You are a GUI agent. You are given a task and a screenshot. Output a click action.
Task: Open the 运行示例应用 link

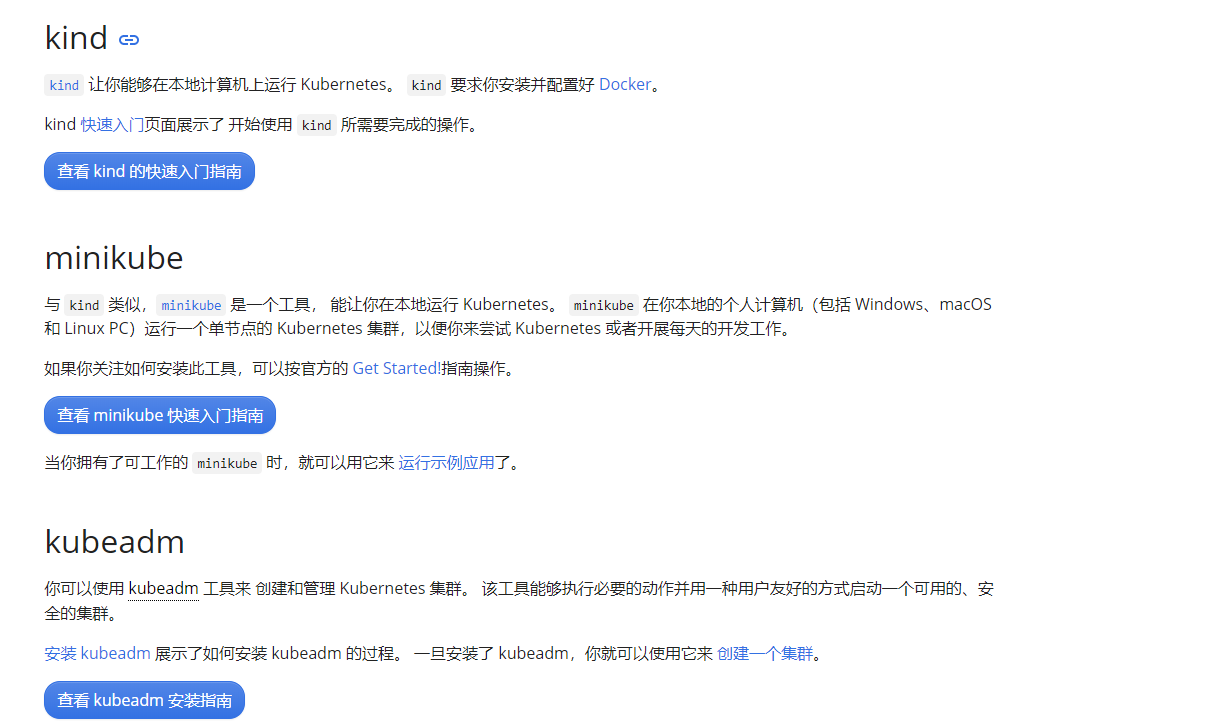pyautogui.click(x=447, y=462)
